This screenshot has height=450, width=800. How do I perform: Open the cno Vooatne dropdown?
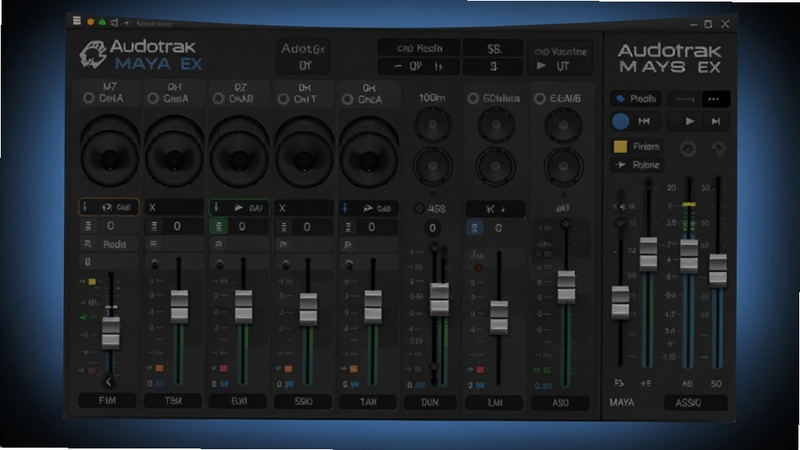pos(560,51)
